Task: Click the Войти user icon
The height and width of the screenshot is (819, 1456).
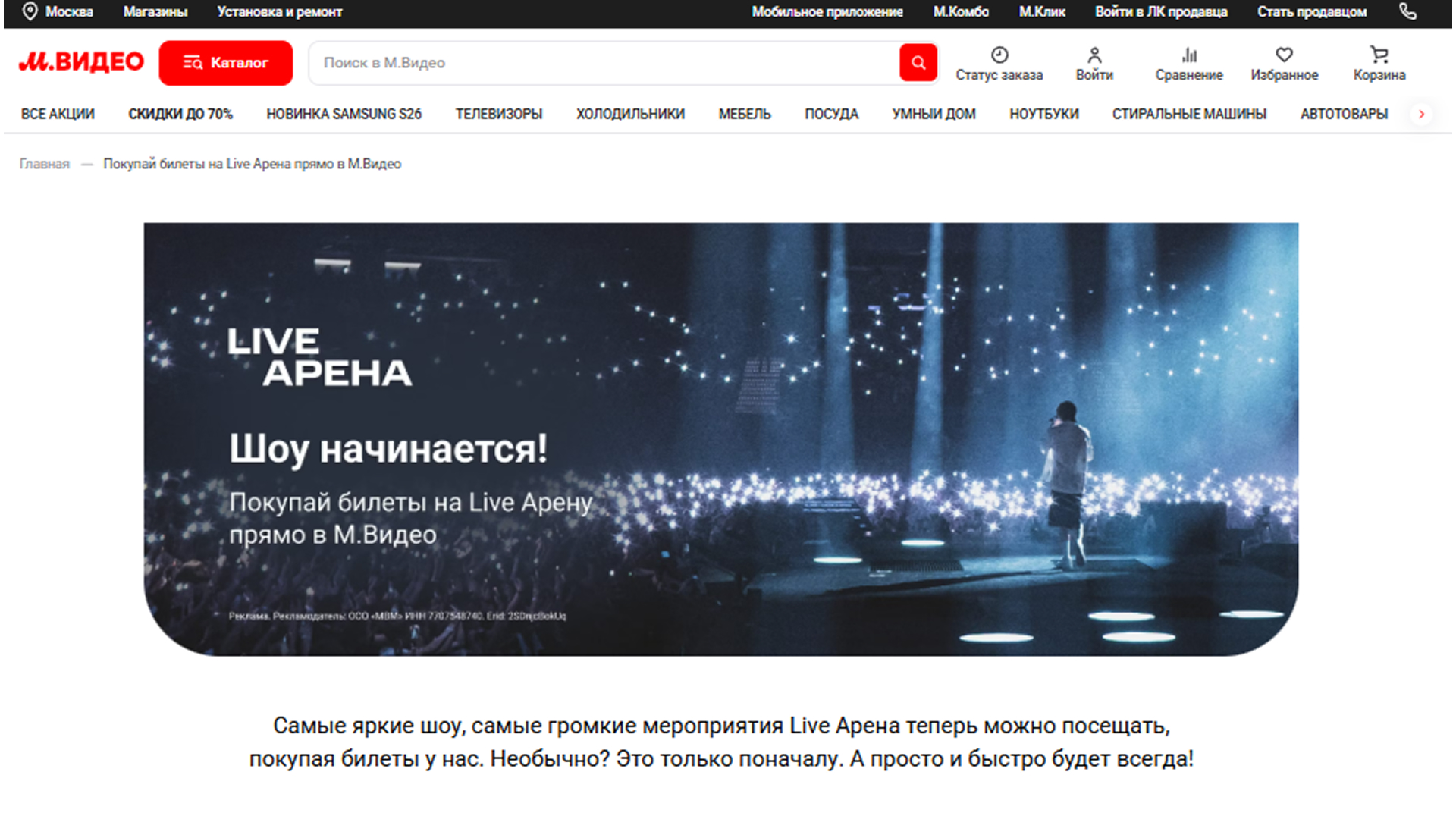Action: (x=1094, y=55)
